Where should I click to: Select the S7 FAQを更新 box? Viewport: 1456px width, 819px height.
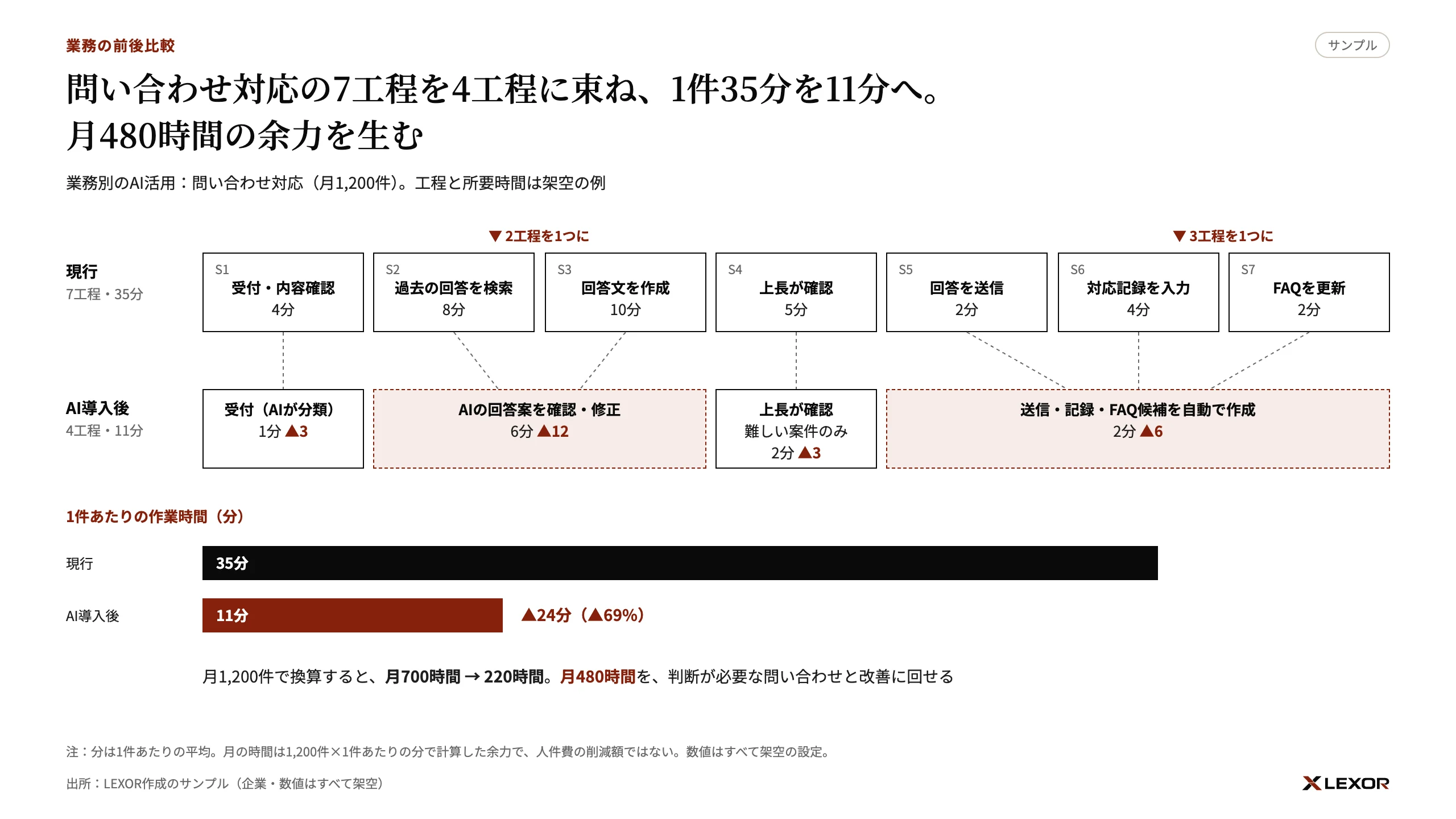1309,292
